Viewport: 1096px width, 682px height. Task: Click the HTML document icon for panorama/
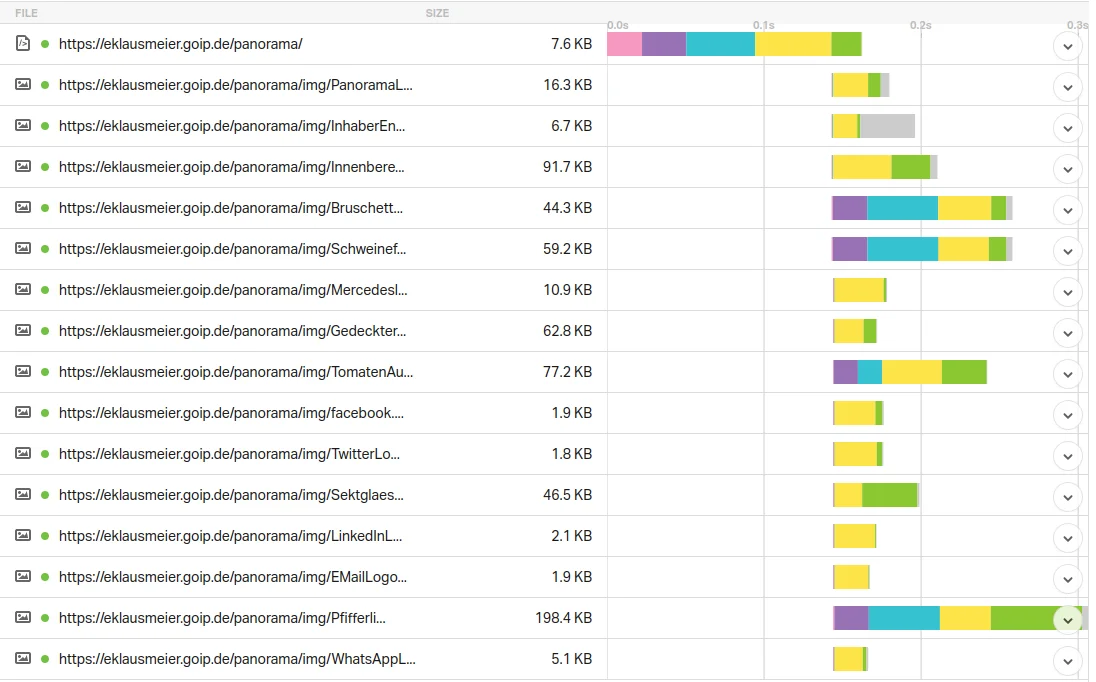(x=23, y=44)
